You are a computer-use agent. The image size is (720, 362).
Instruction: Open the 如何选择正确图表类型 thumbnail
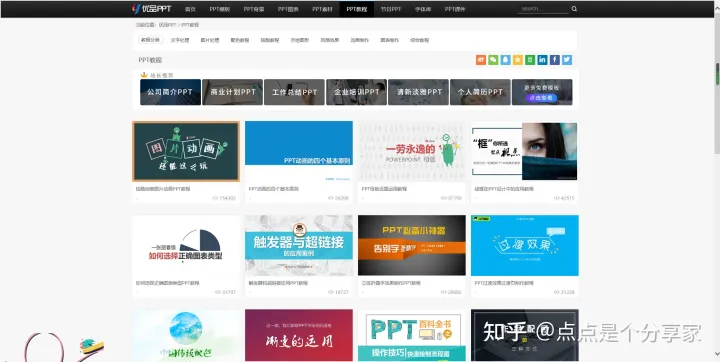point(186,245)
